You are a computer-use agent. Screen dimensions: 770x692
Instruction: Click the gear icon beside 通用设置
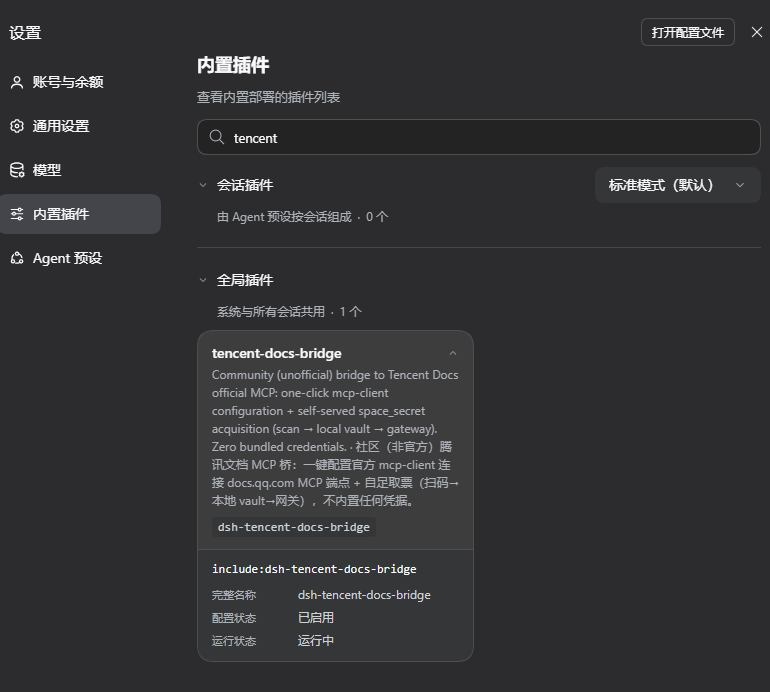pyautogui.click(x=17, y=126)
